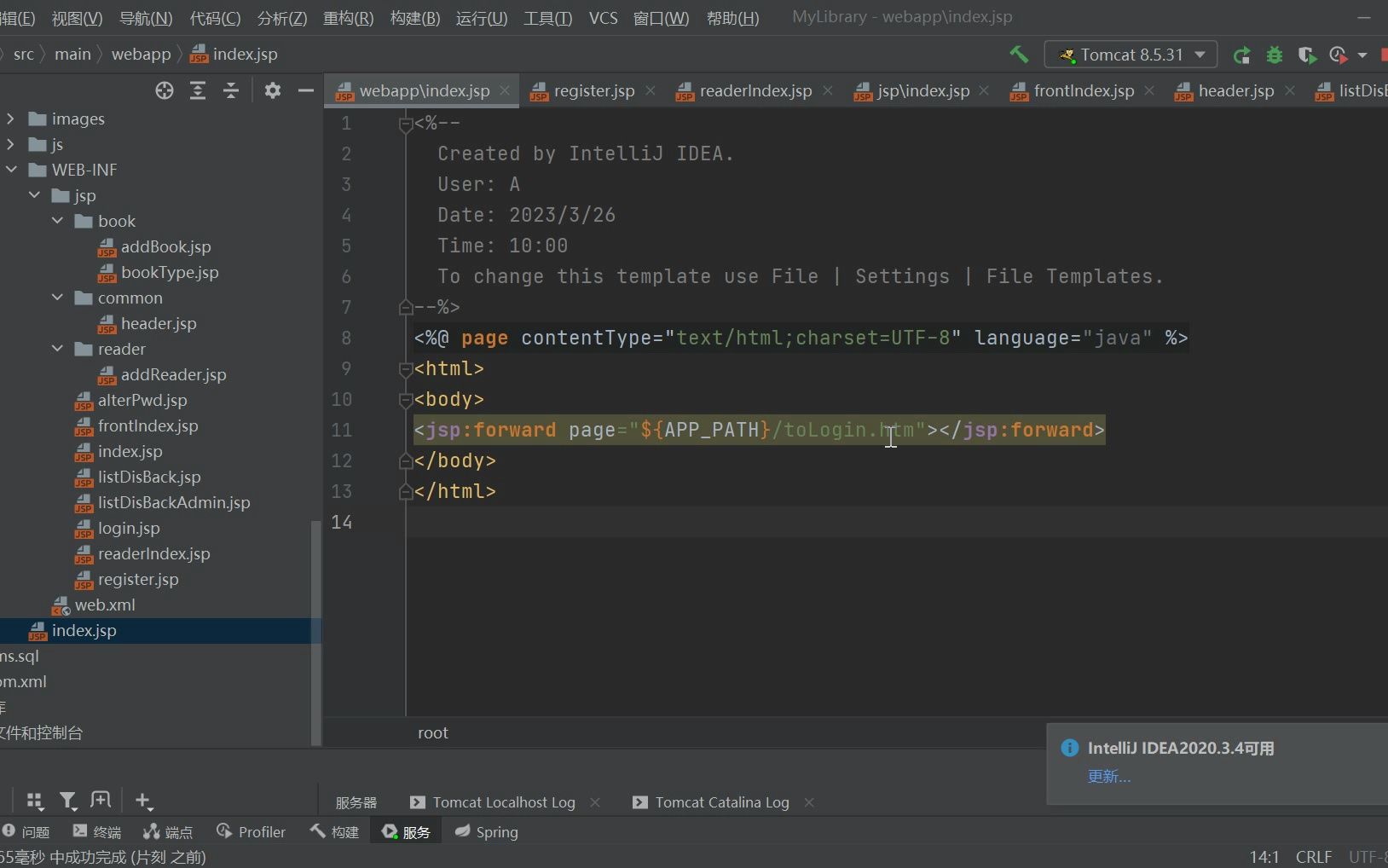Open the 终端 terminal tool window
This screenshot has width=1388, height=868.
click(97, 831)
